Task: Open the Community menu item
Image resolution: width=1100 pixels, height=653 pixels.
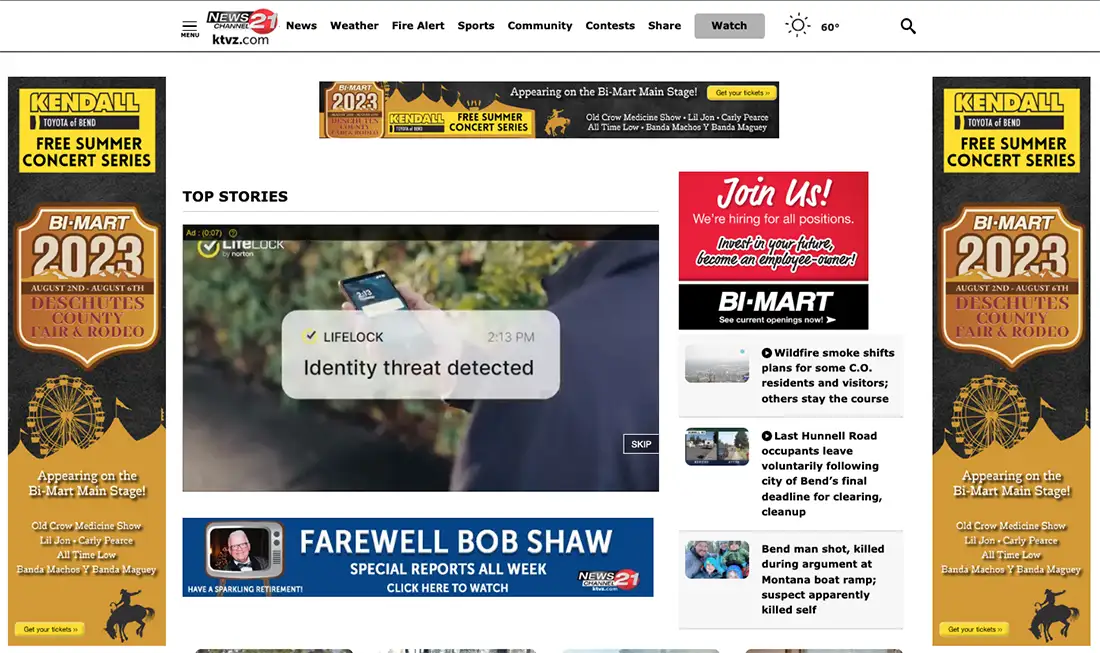Action: tap(539, 25)
